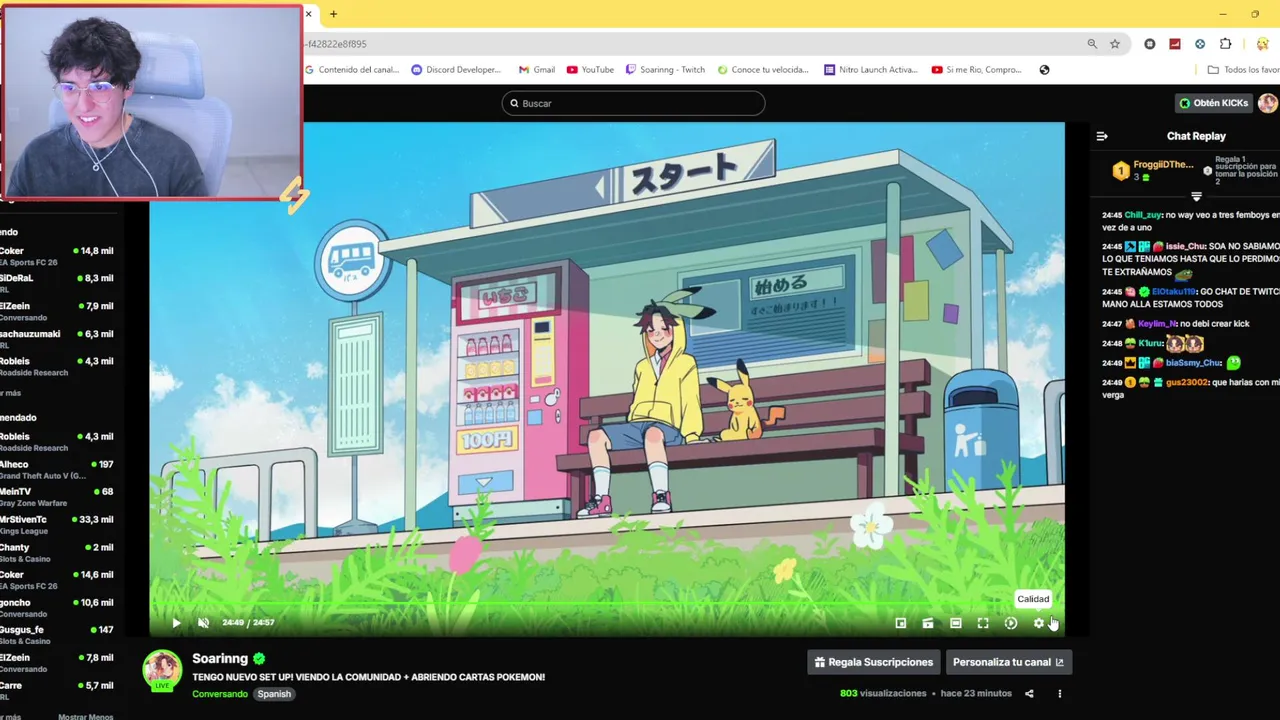Open Chanty Slots & Casino channel
The height and width of the screenshot is (720, 1280).
57,552
